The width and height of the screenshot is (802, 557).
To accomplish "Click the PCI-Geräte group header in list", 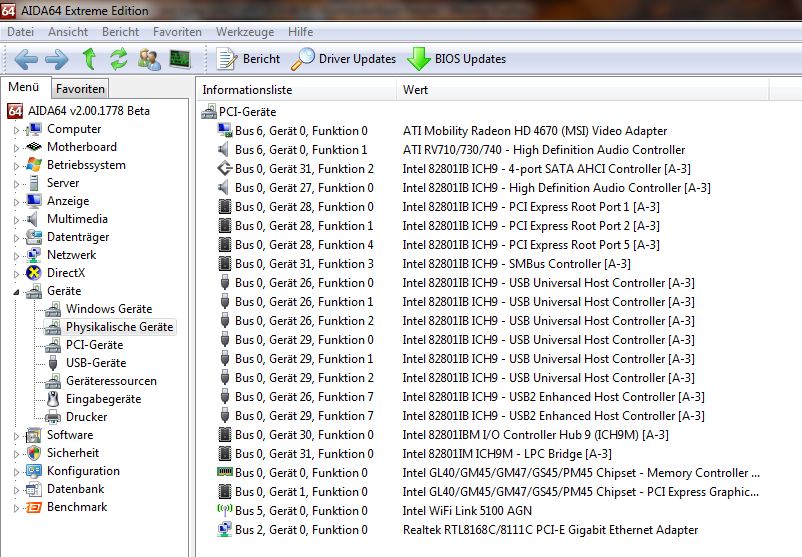I will [x=248, y=112].
